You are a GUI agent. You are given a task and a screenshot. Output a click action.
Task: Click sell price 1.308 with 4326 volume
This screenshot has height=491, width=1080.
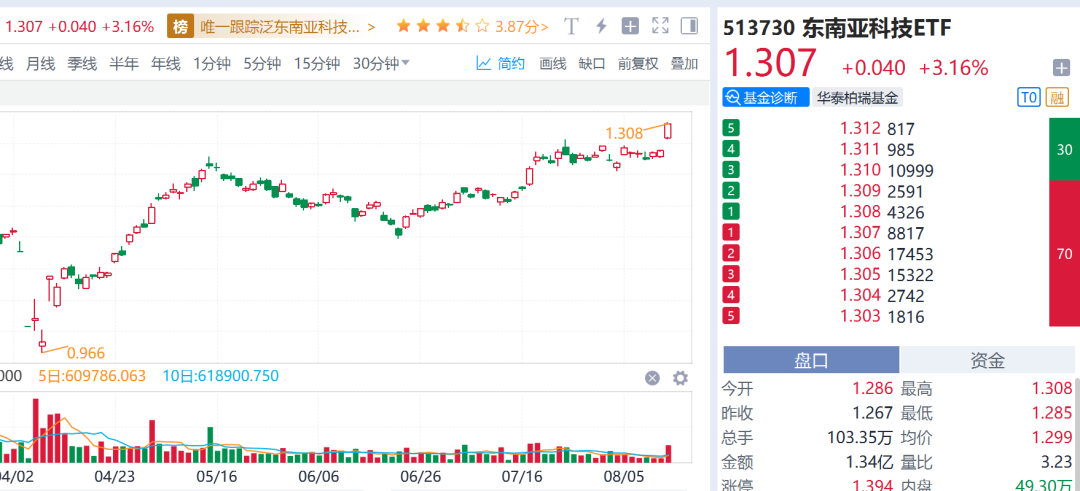(x=860, y=212)
